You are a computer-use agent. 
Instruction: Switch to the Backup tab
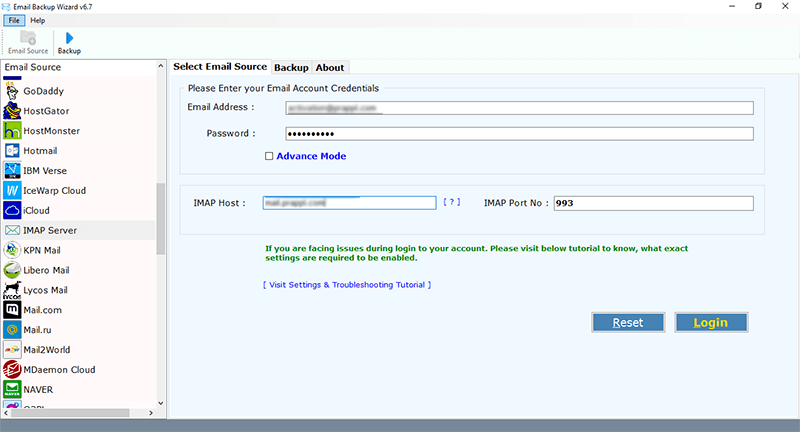291,67
